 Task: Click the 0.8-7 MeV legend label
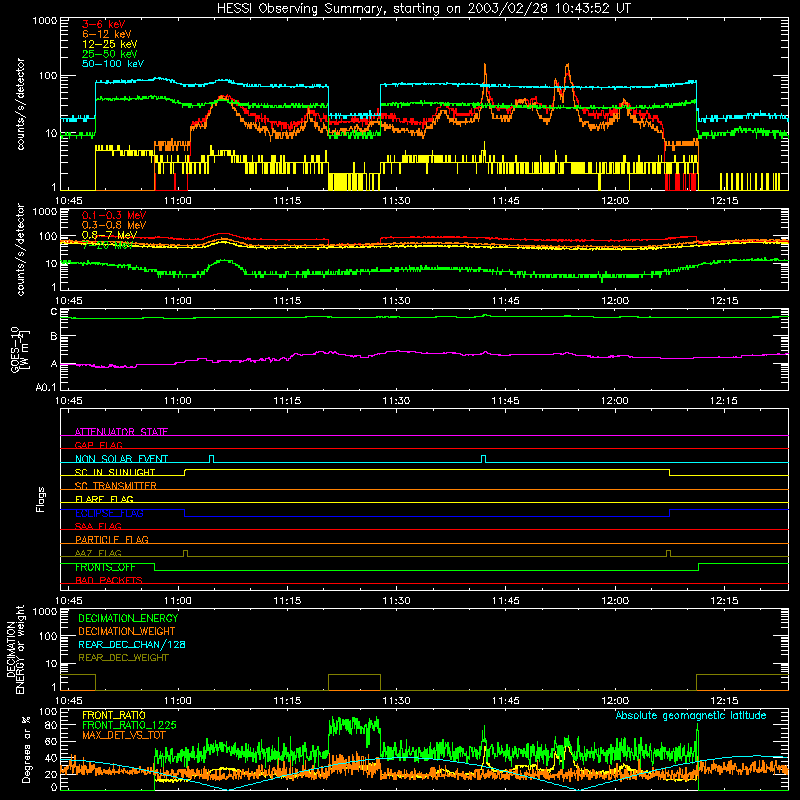point(110,235)
